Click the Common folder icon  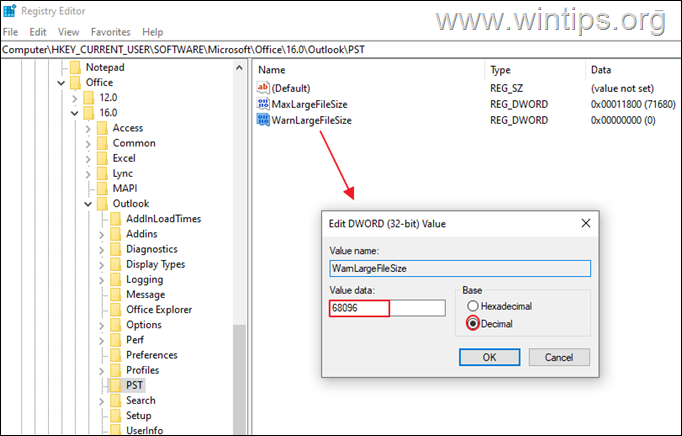point(102,143)
